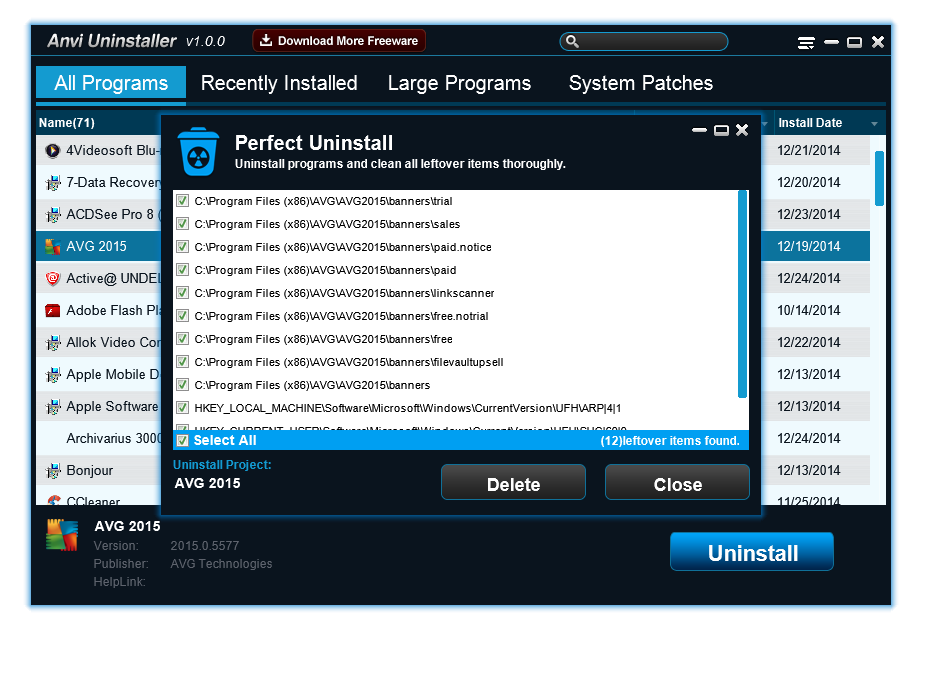Click the search magnifier icon

pos(573,42)
